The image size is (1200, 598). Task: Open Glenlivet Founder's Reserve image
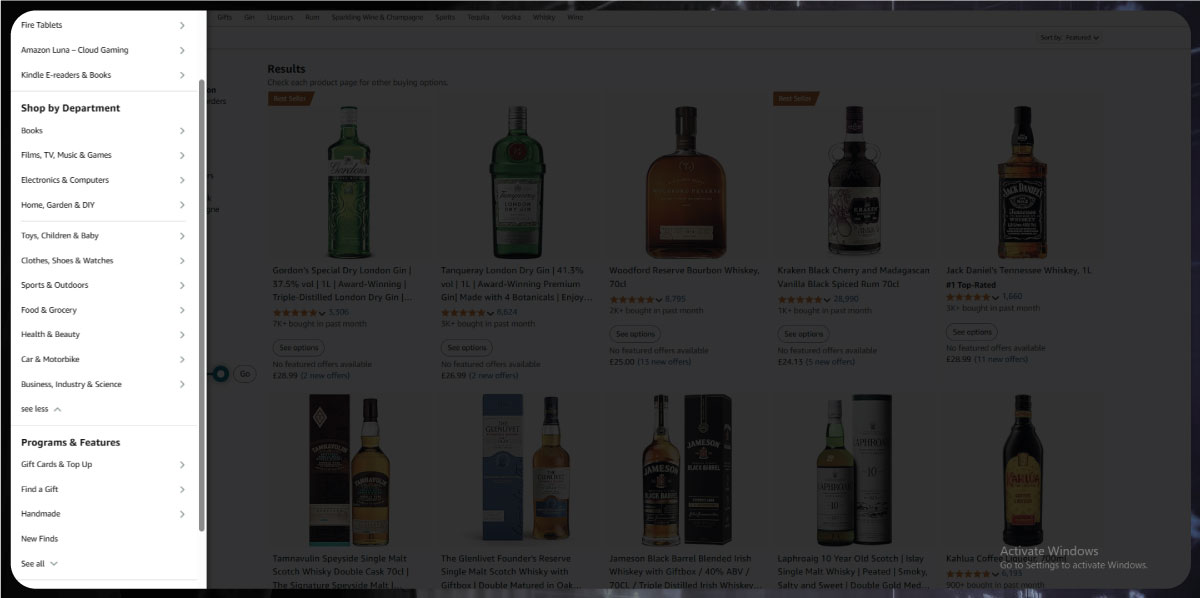[525, 470]
